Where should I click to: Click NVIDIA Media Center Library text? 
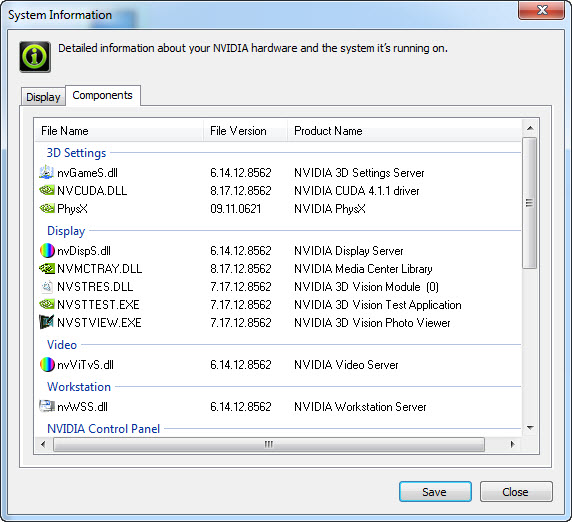(363, 268)
